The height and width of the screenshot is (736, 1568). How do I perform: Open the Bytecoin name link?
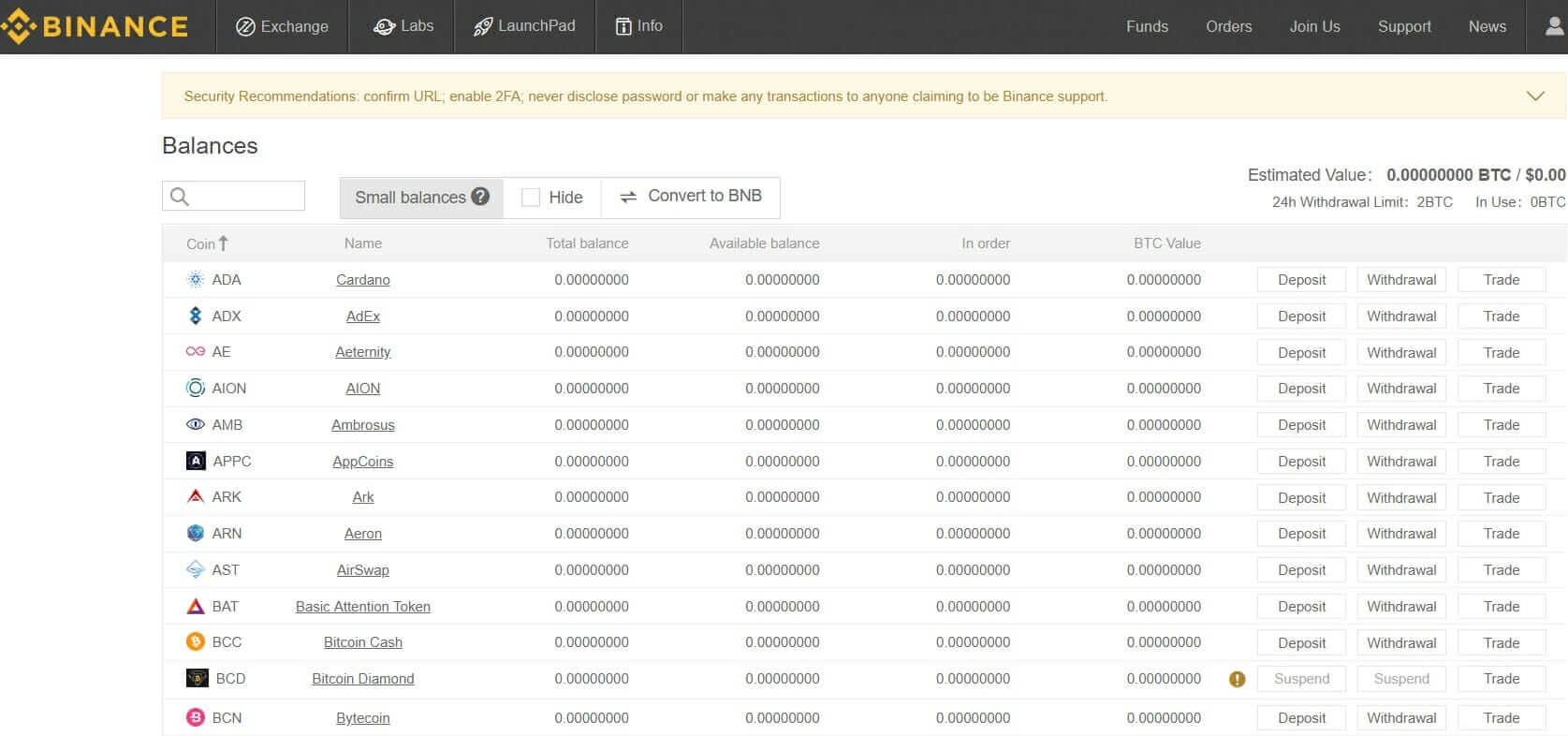[363, 717]
